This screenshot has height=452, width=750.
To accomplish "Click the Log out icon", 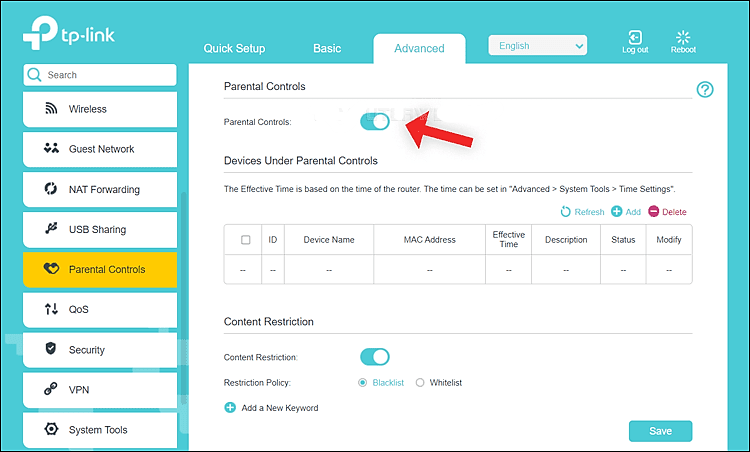I will [x=635, y=37].
